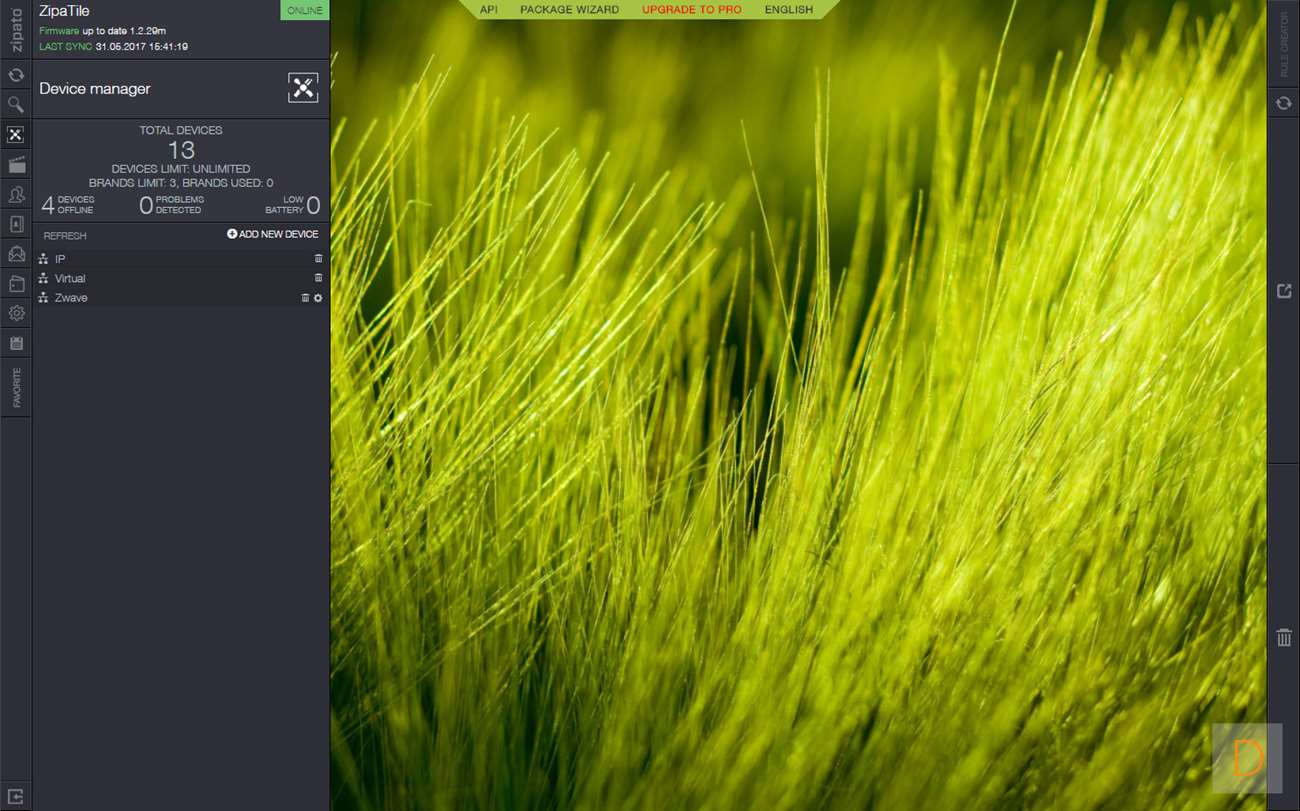1300x811 pixels.
Task: Click the Online status badge
Action: click(x=305, y=10)
